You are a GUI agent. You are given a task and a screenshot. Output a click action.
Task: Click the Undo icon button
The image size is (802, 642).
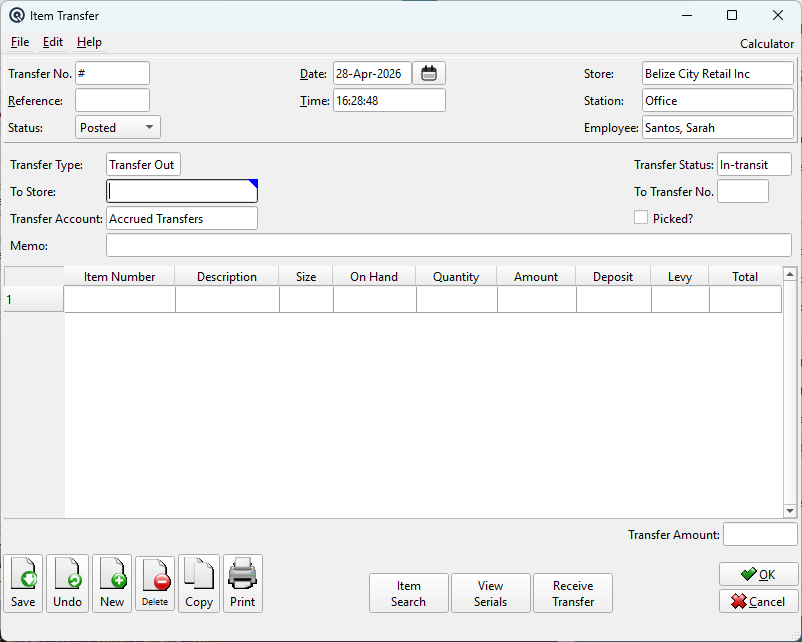click(x=68, y=583)
